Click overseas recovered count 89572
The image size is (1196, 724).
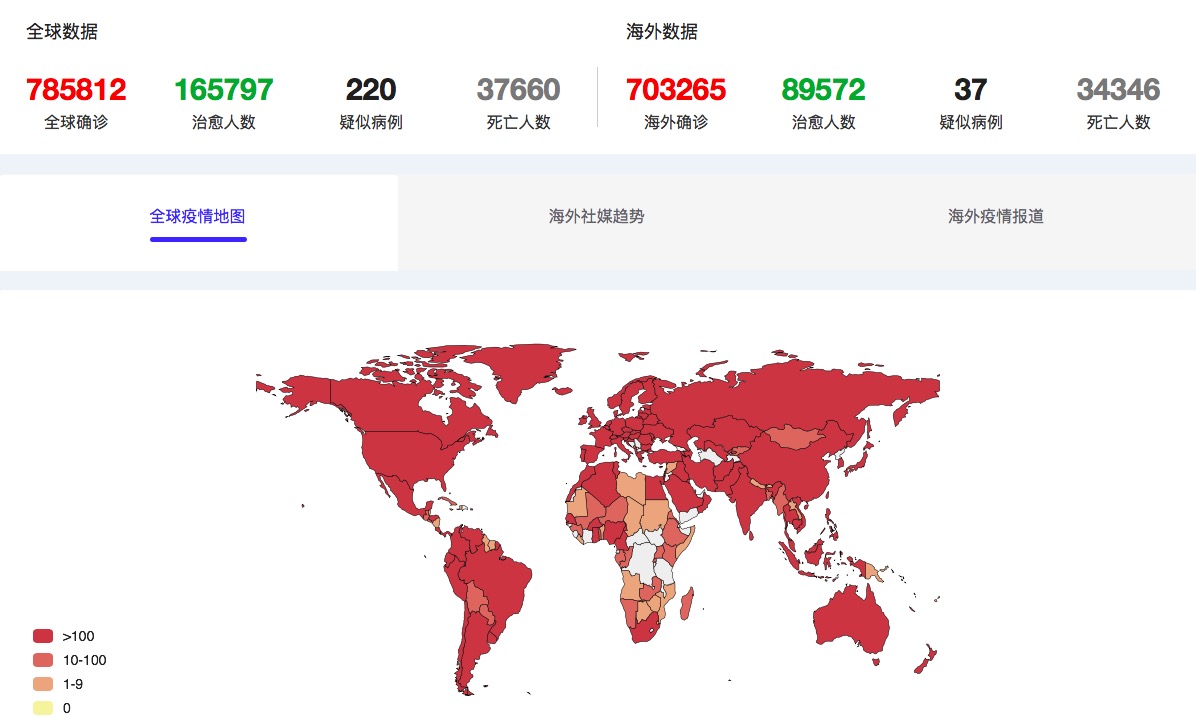click(x=823, y=89)
